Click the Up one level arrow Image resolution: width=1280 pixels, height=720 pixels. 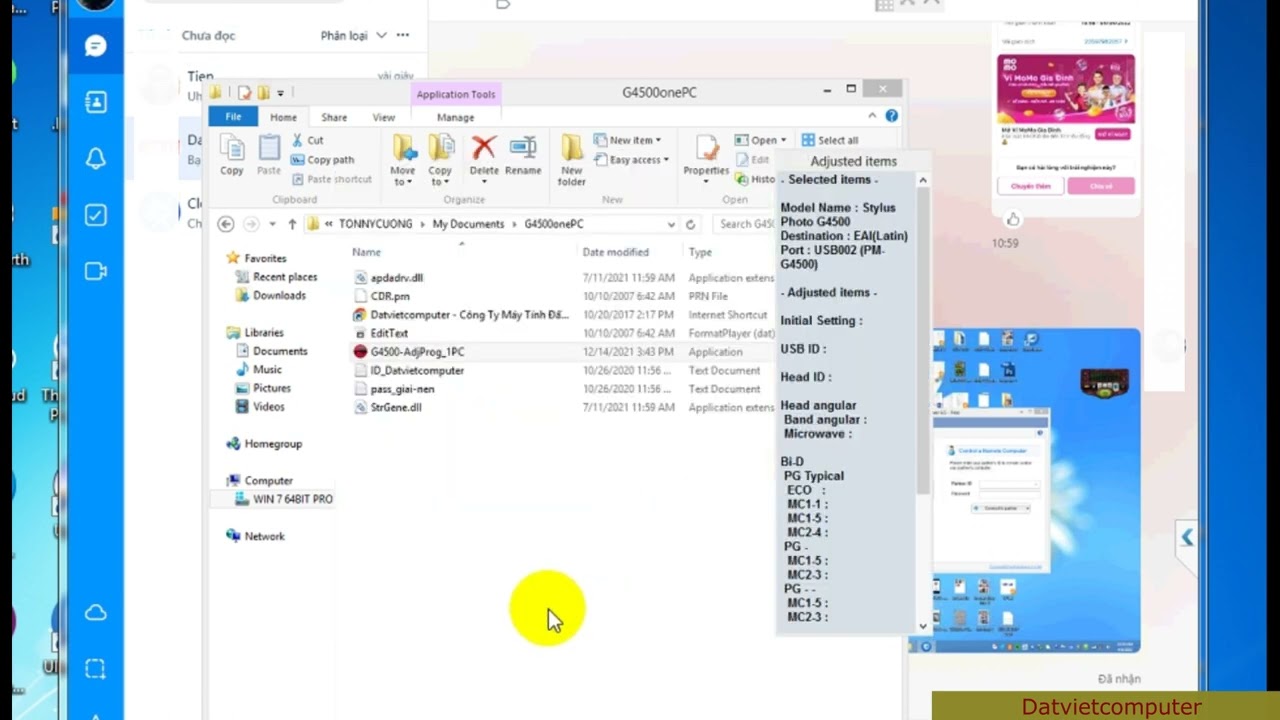pyautogui.click(x=292, y=224)
